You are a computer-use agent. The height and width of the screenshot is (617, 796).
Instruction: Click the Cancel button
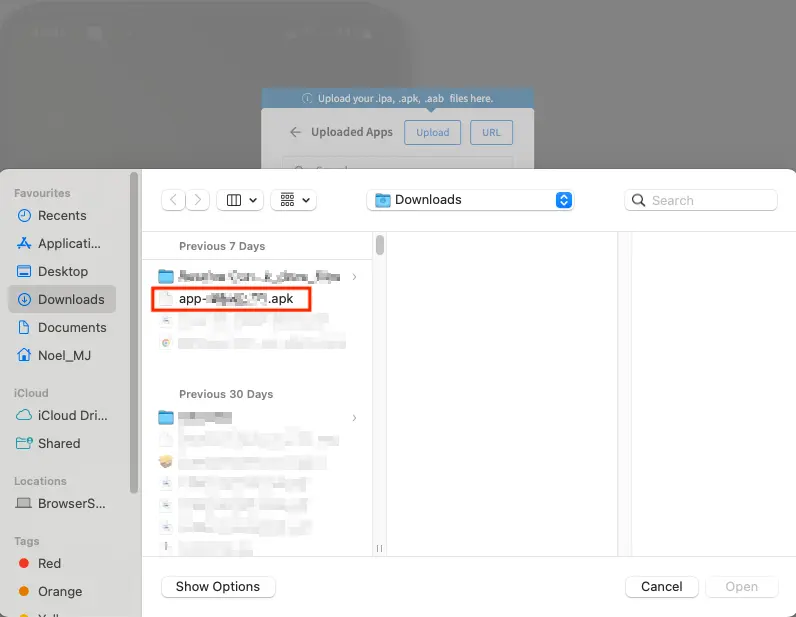point(661,587)
